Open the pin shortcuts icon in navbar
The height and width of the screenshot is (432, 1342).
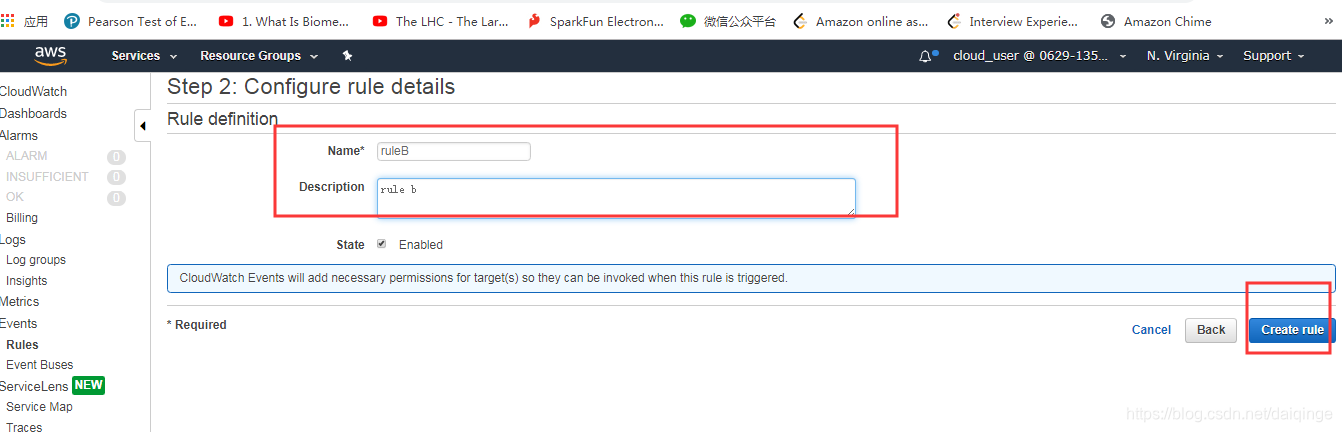tap(347, 56)
